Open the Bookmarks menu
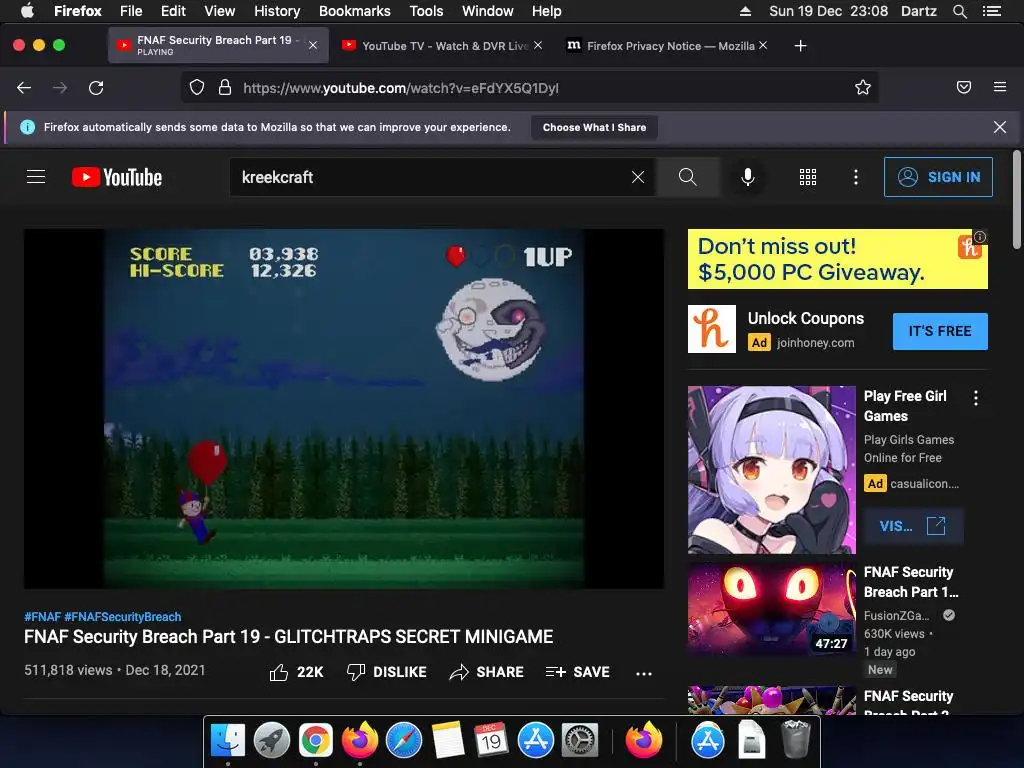1024x768 pixels. (x=355, y=11)
